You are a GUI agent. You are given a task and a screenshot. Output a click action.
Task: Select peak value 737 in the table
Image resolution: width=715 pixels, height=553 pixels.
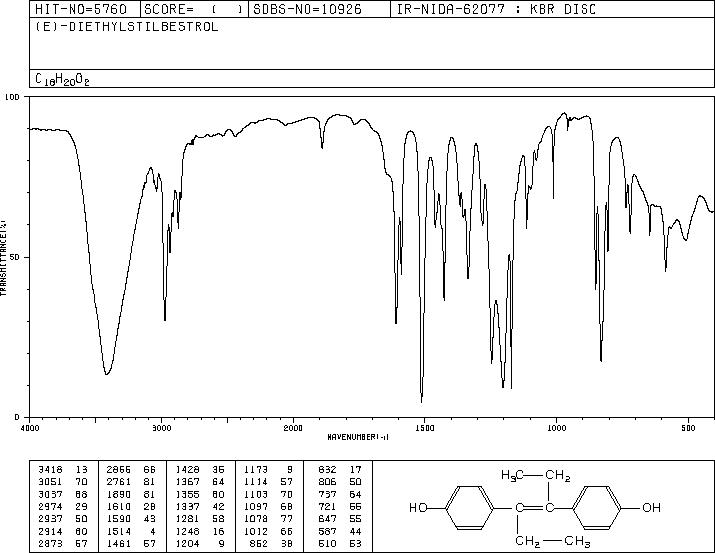click(327, 494)
